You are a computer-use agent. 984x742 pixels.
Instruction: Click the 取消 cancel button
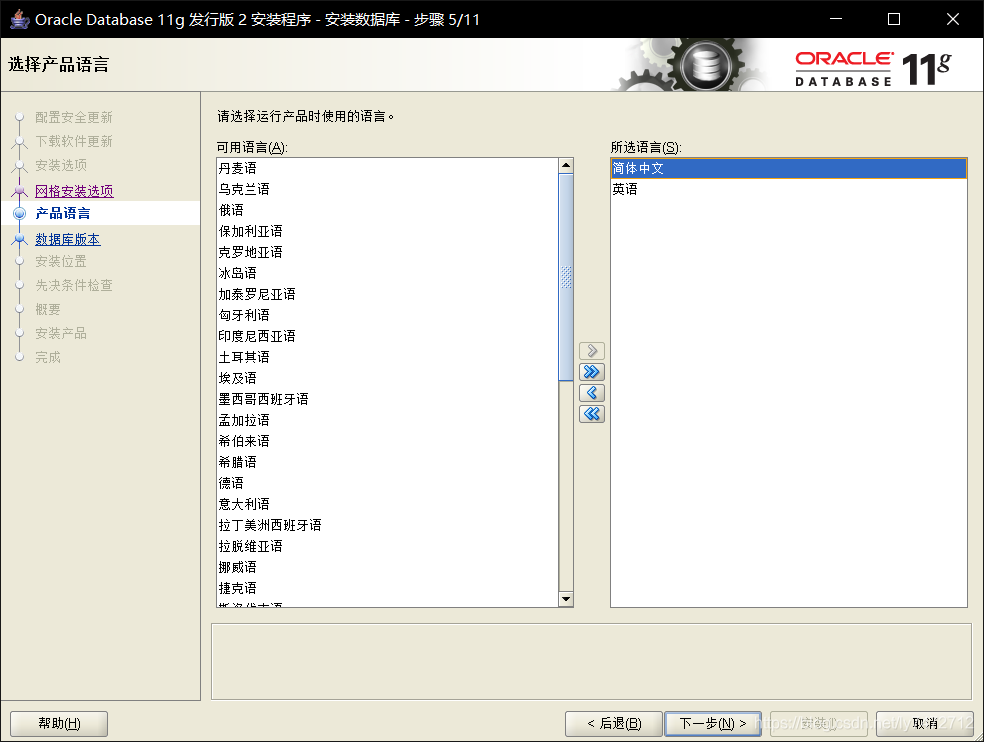[924, 724]
